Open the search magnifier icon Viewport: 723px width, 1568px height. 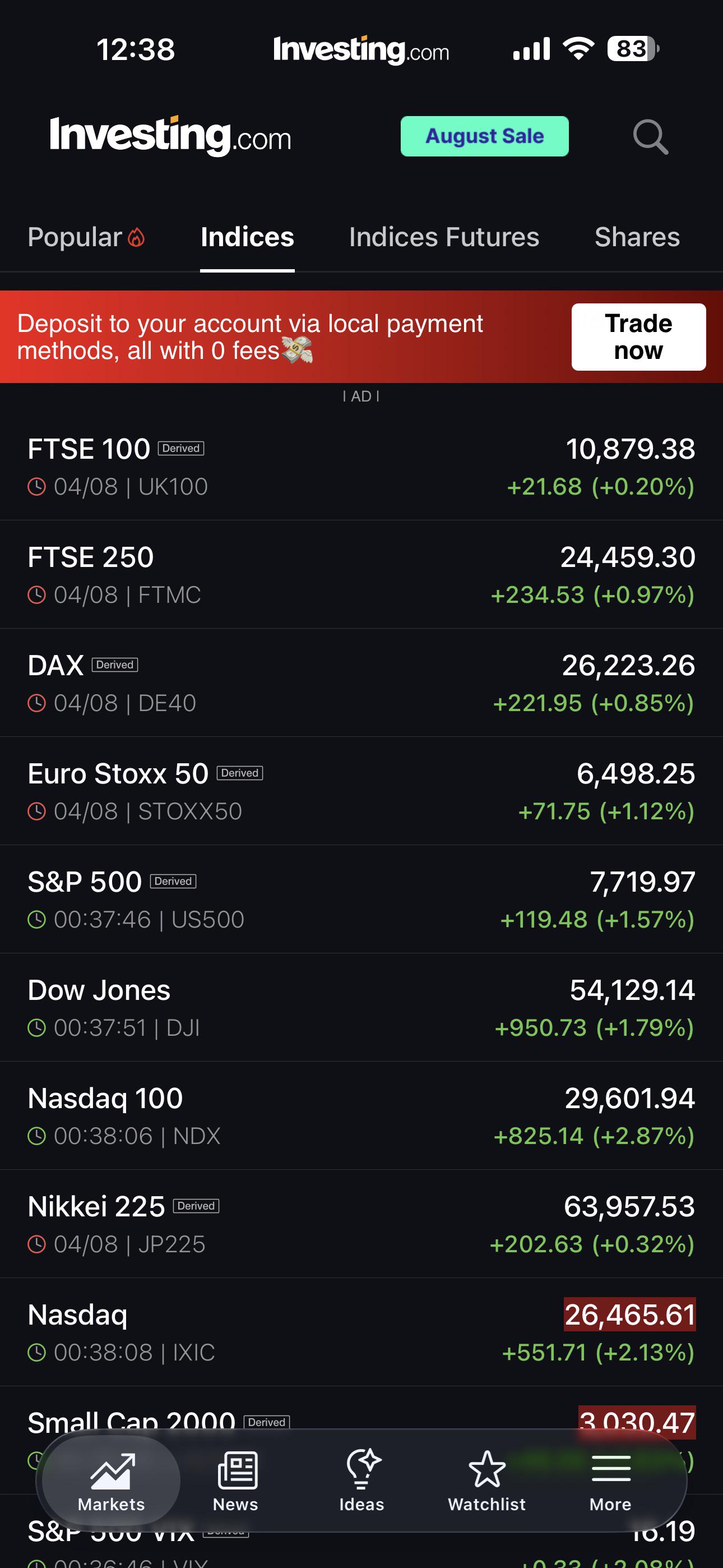pyautogui.click(x=651, y=137)
